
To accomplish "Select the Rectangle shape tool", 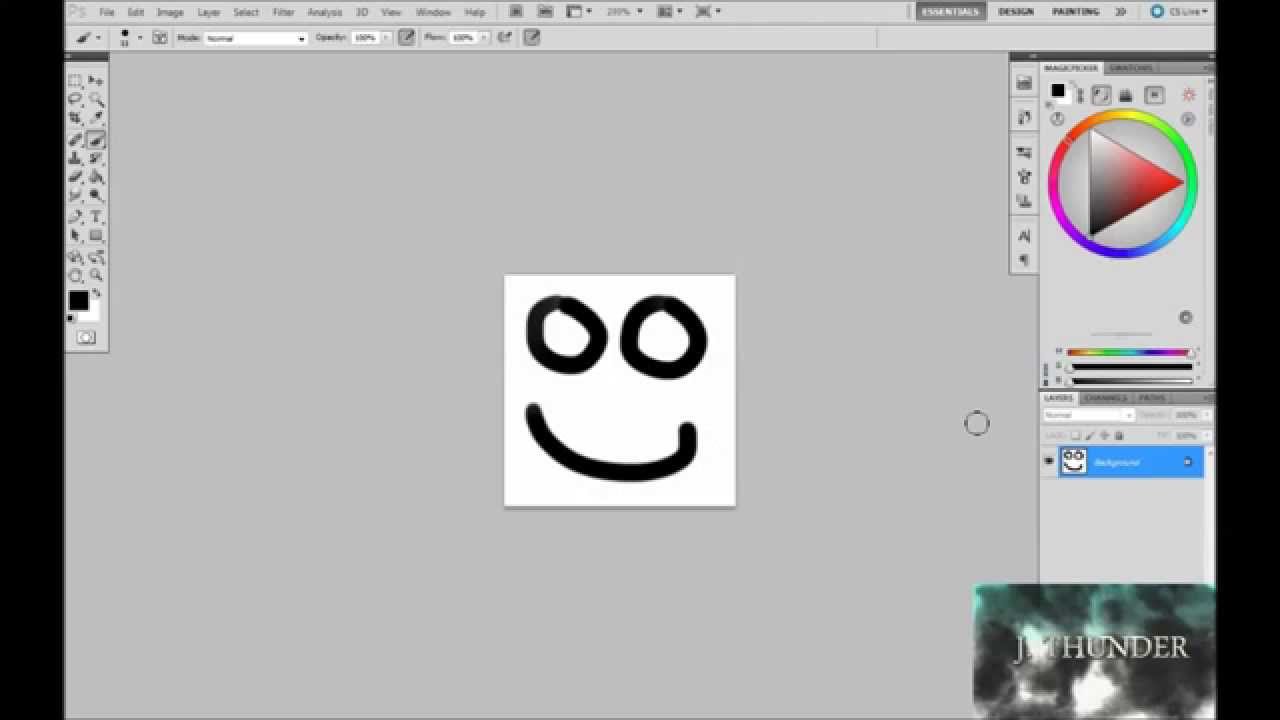I will tap(96, 236).
